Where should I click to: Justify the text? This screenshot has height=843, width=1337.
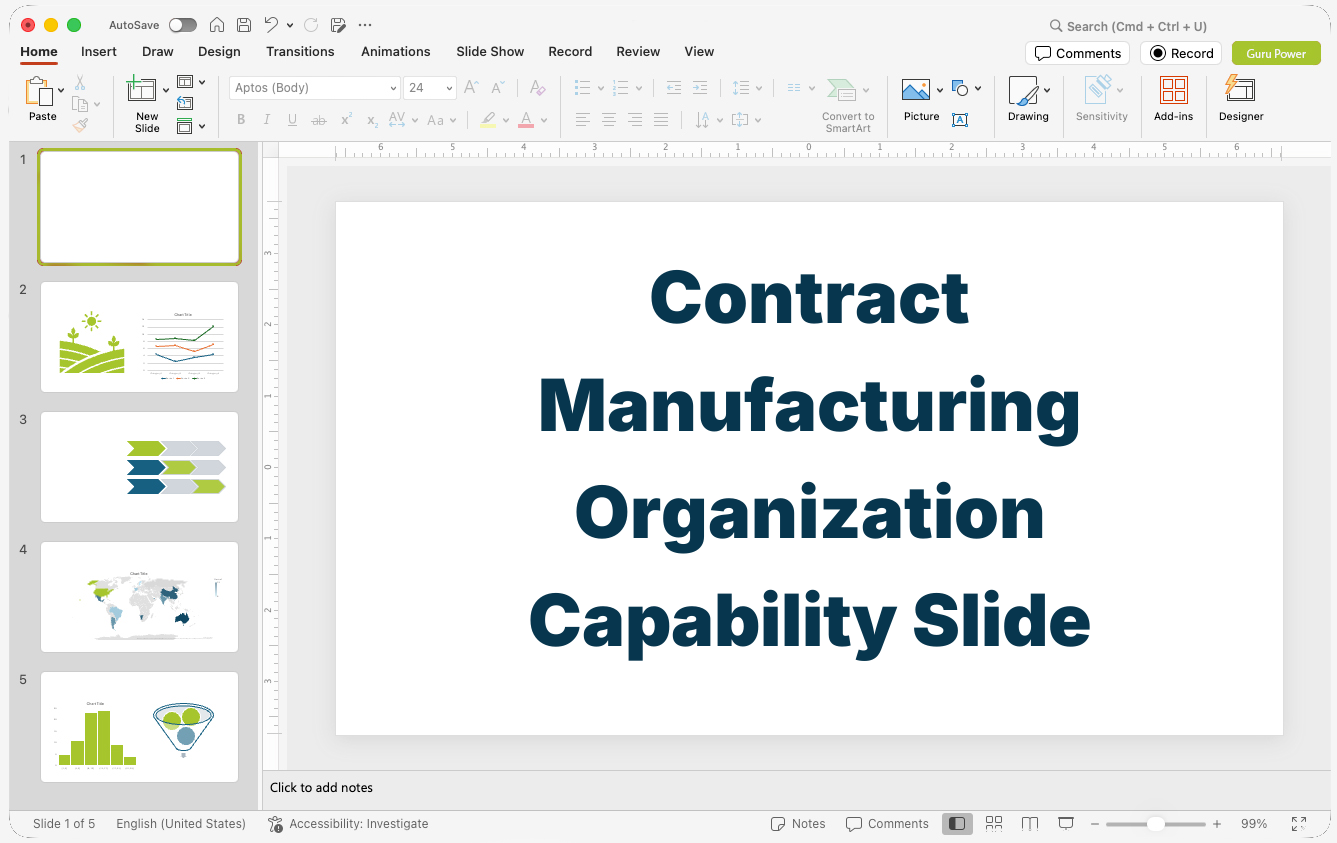click(661, 120)
